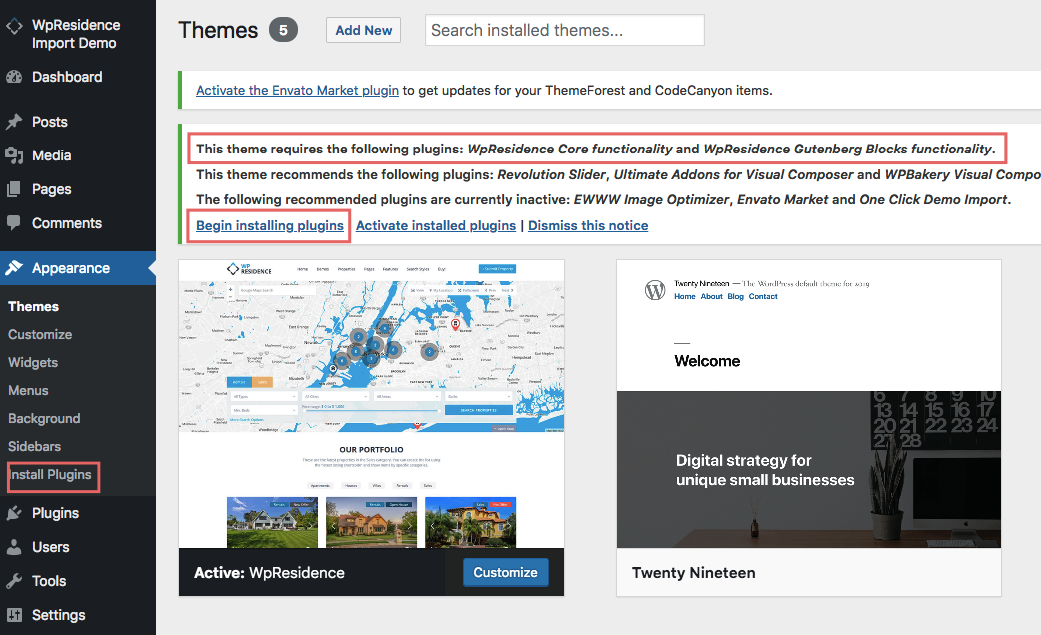The image size is (1041, 635).
Task: Click the Posts pushpin icon
Action: point(14,122)
